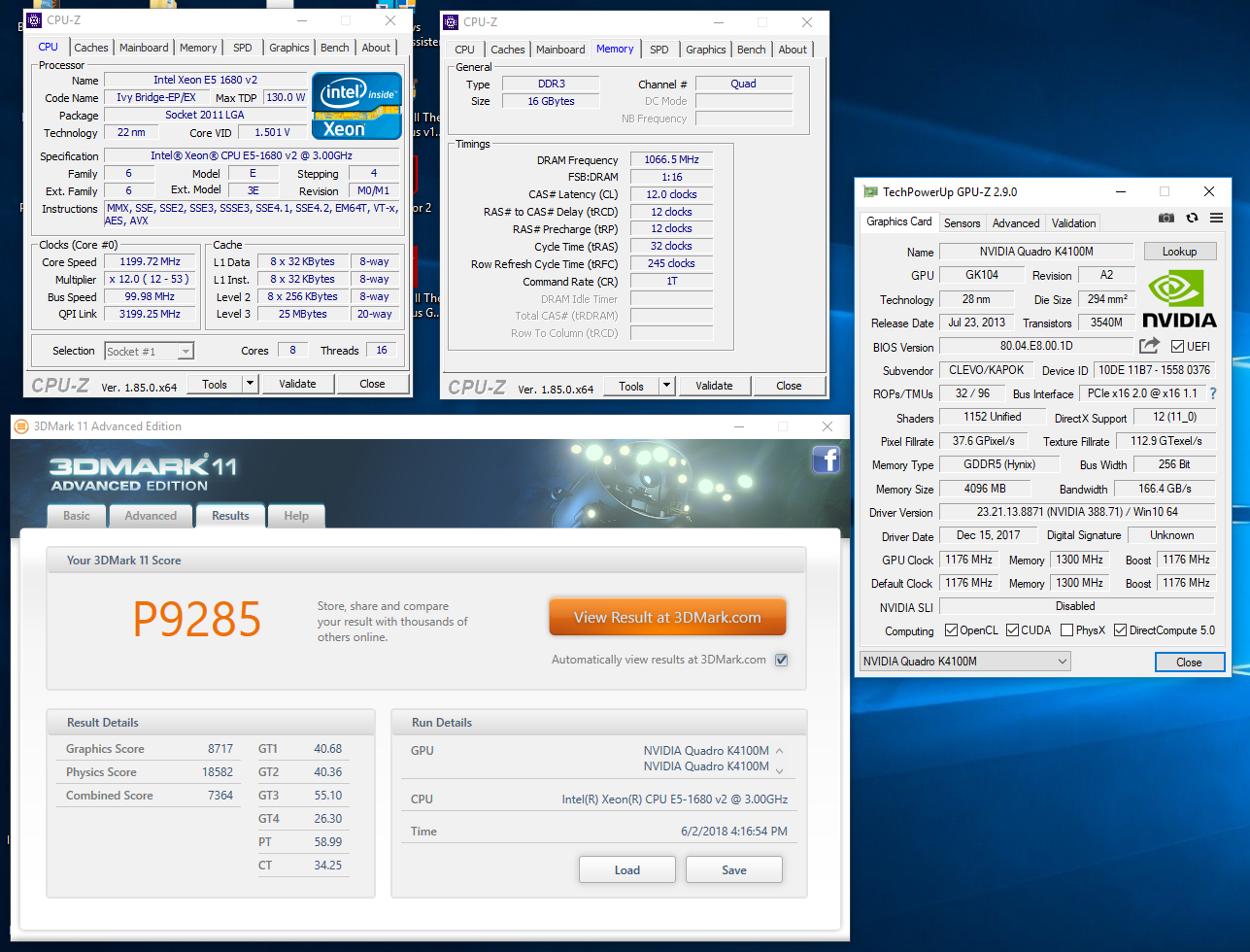Click the NVIDIA logo in GPU-Z
1250x952 pixels.
[x=1179, y=298]
